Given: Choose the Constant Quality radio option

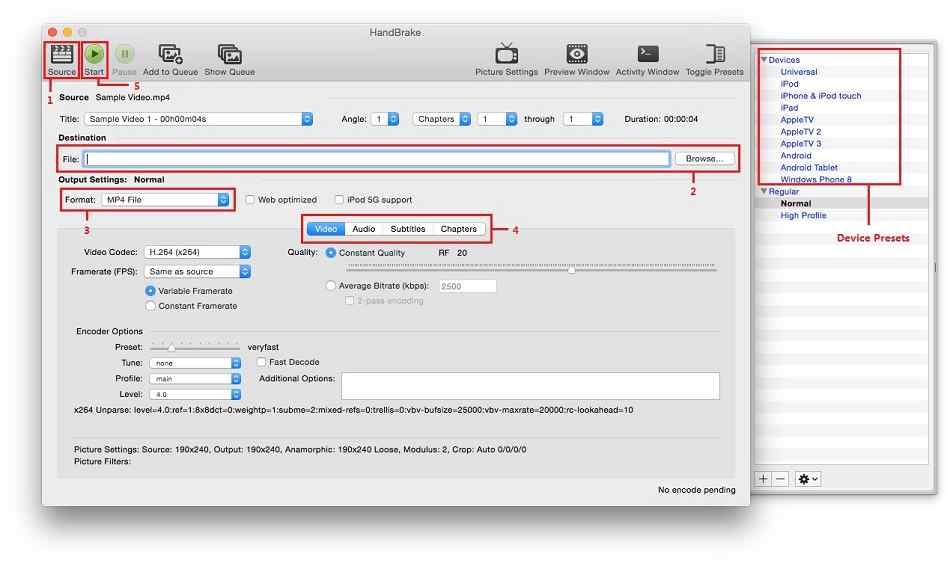Looking at the screenshot, I should pos(330,253).
